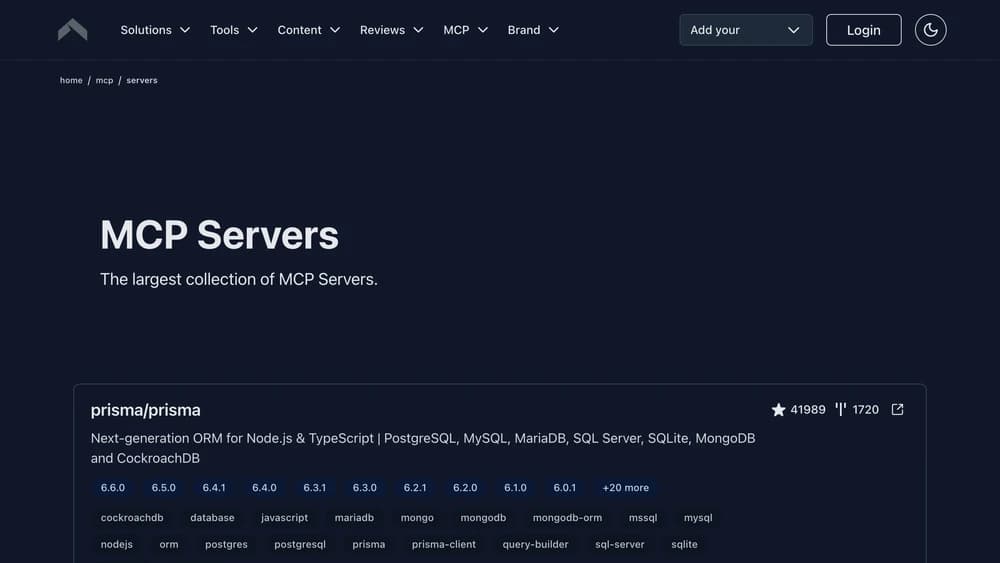1000x563 pixels.
Task: Show +20 more versions
Action: (x=626, y=488)
